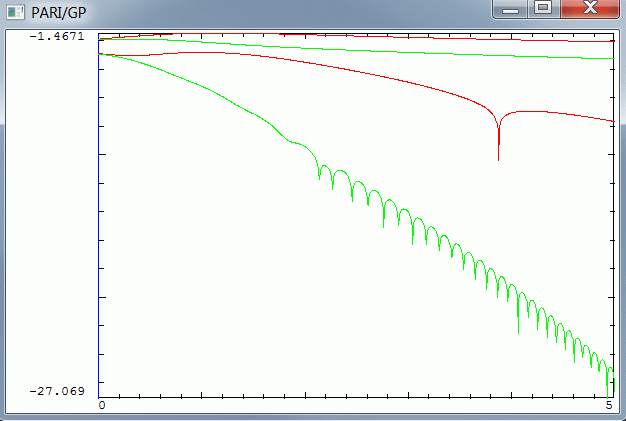Click the first small dip of the green oscillations
This screenshot has width=626, height=421.
[320, 176]
